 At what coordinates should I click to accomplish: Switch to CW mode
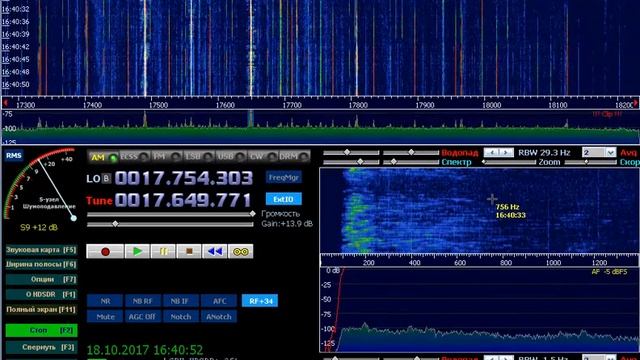tap(262, 157)
